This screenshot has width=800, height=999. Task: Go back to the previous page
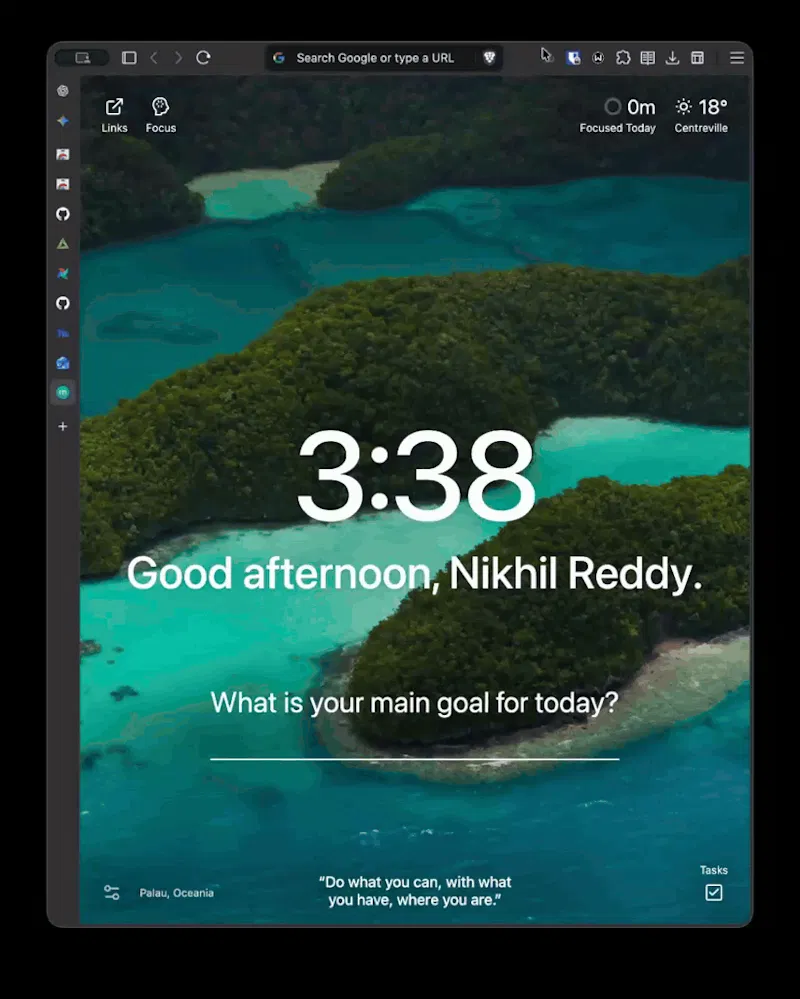coord(154,58)
